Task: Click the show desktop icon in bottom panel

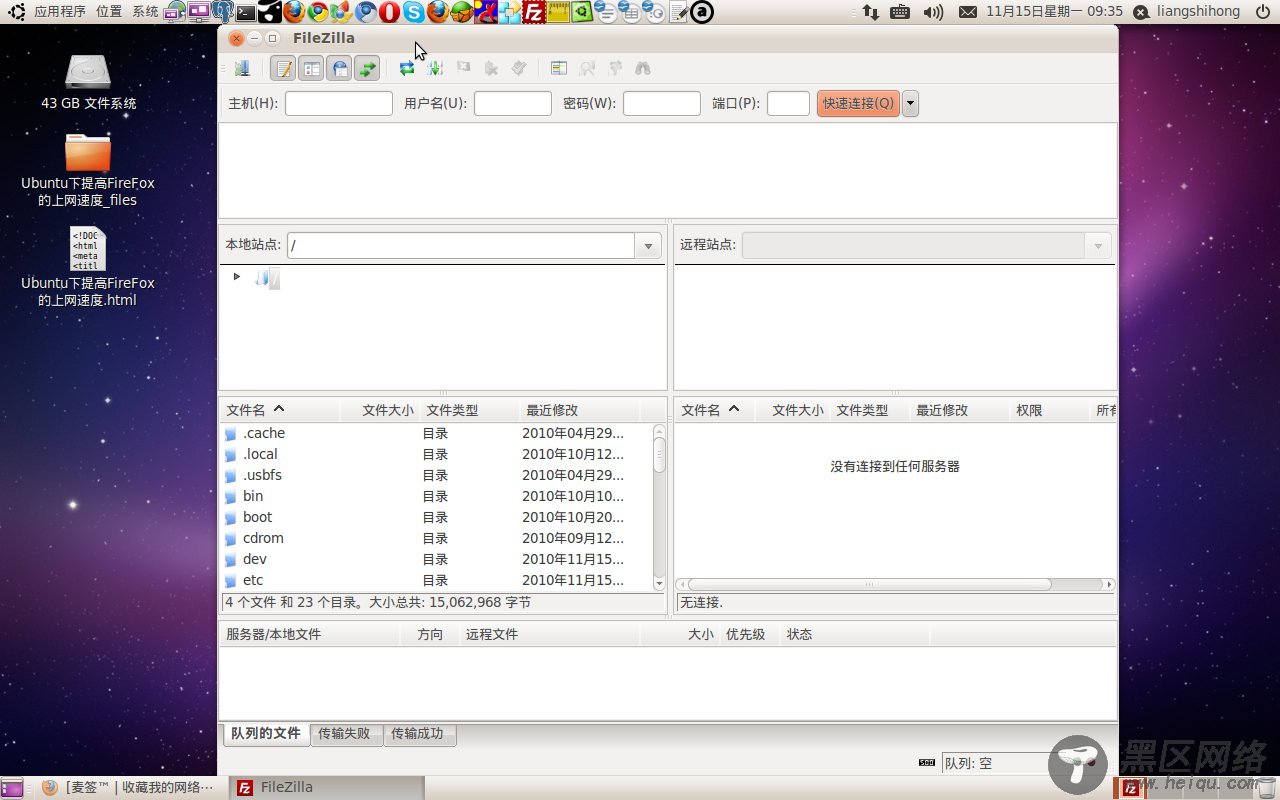Action: coord(13,788)
